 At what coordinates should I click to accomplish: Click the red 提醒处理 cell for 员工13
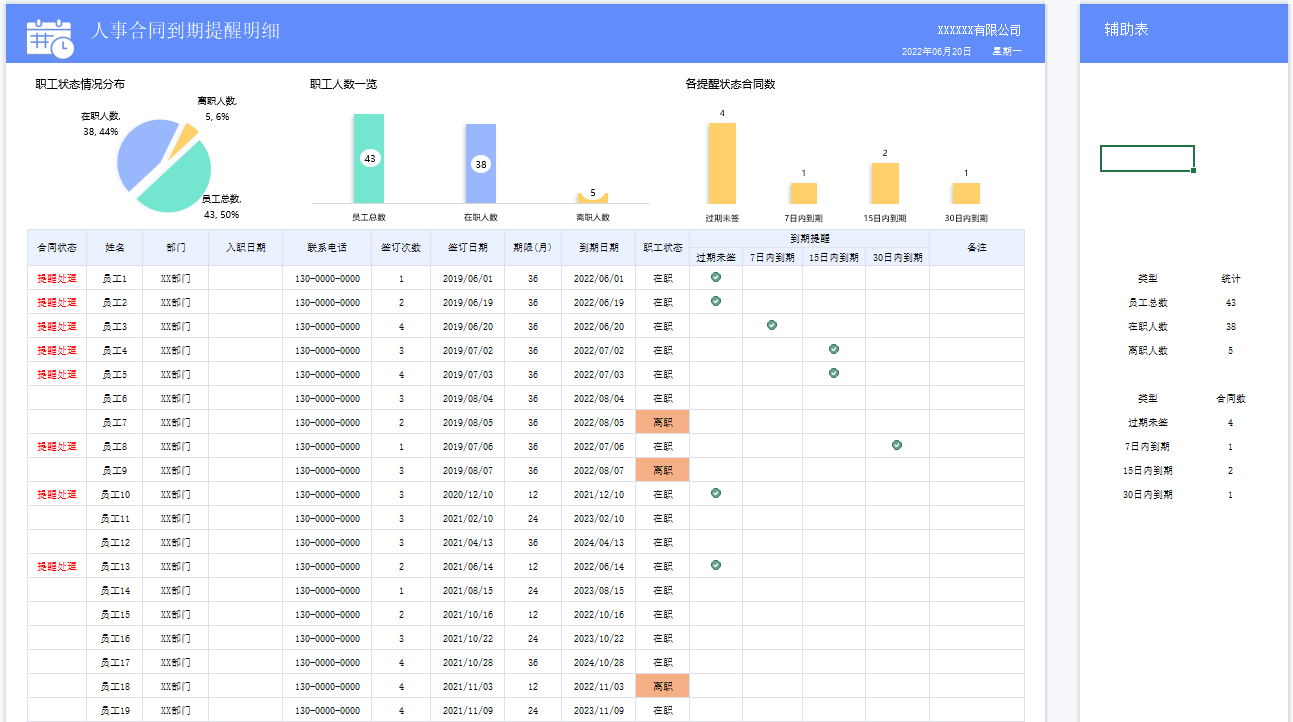click(x=57, y=566)
